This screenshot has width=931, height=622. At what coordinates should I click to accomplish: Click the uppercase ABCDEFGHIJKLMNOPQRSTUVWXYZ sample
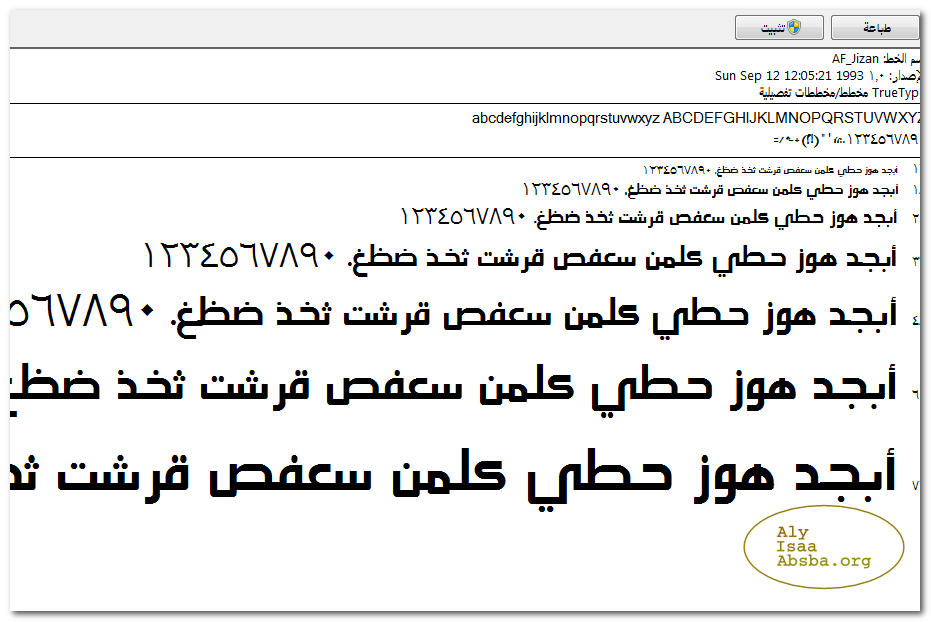click(x=790, y=118)
